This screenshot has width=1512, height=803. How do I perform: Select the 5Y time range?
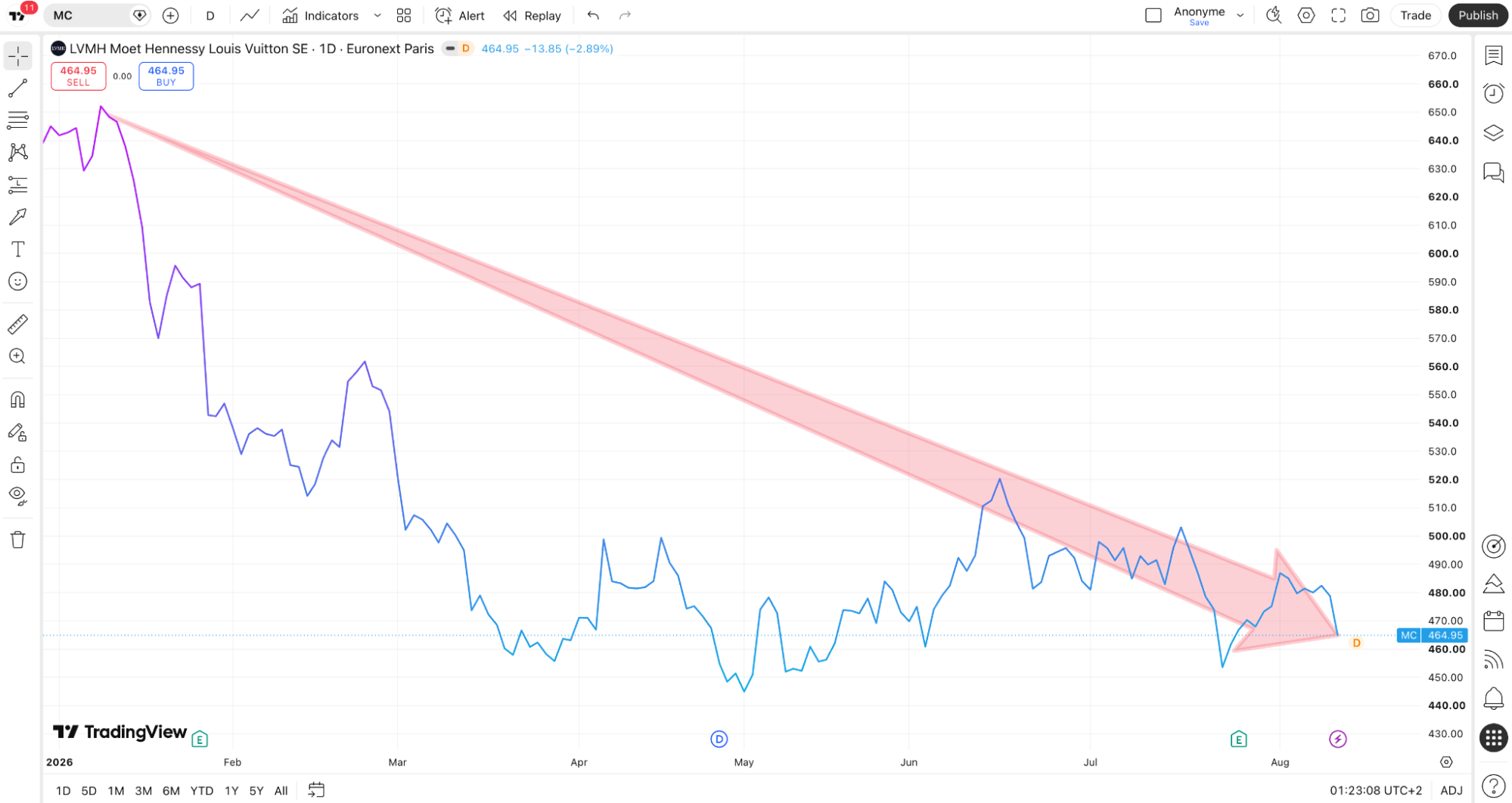tap(256, 791)
